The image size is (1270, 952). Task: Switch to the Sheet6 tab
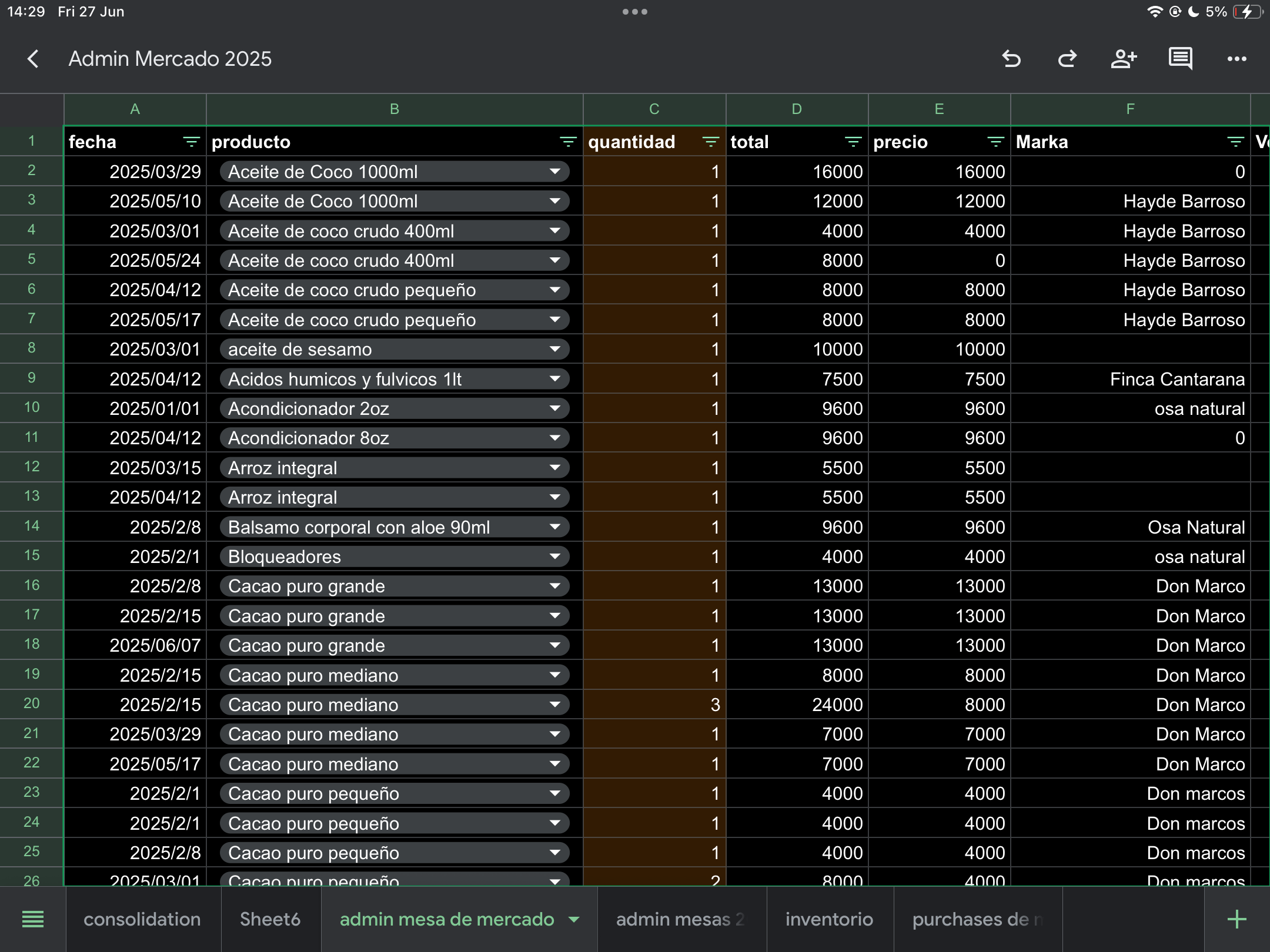pos(270,919)
